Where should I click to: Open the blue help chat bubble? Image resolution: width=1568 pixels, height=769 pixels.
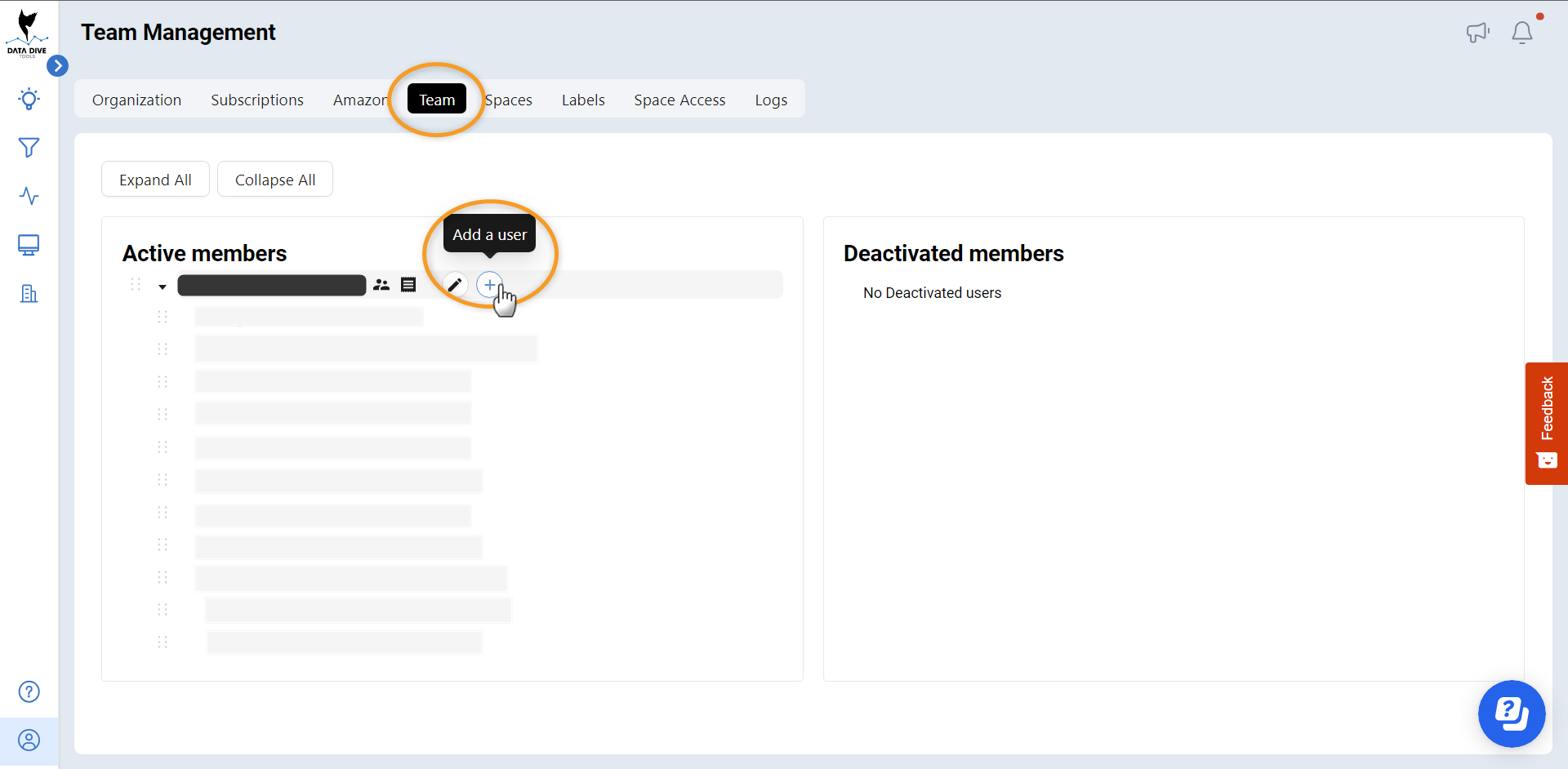1512,714
